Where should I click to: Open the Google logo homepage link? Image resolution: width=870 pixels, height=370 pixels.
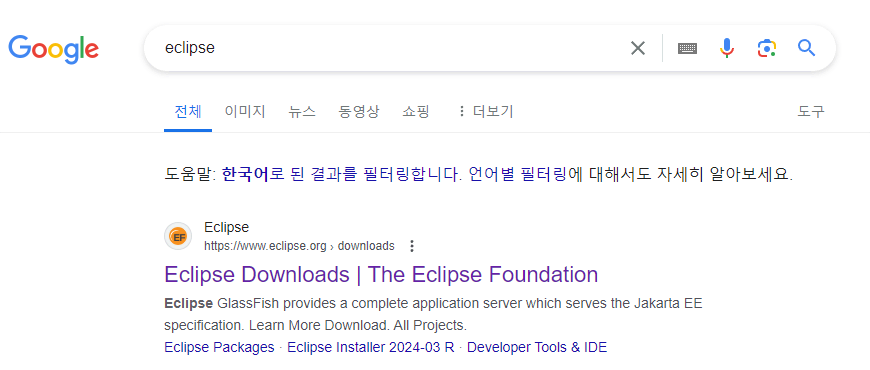pos(53,49)
